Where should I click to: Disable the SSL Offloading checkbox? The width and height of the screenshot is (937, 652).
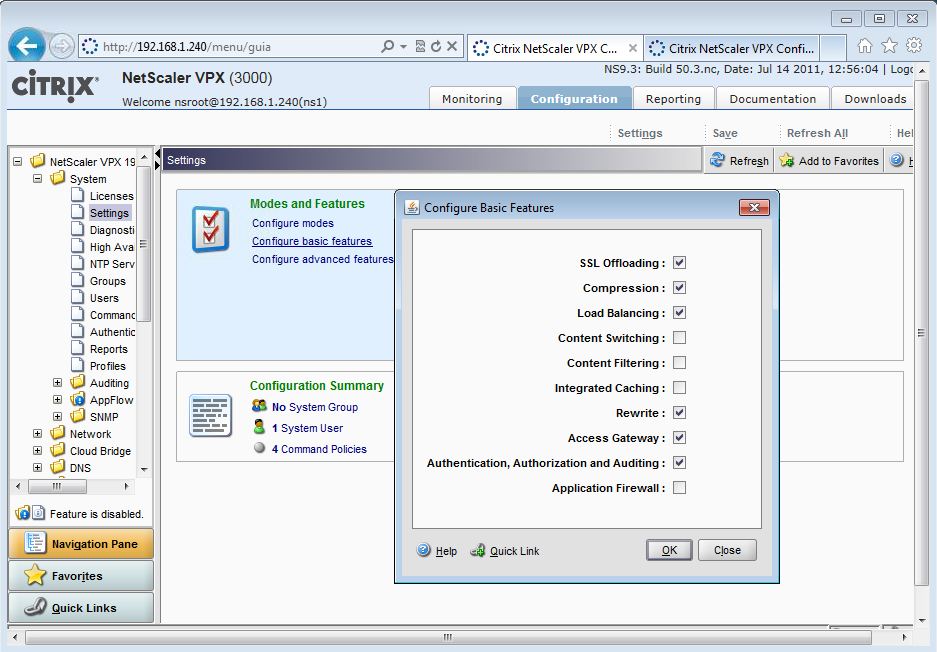click(679, 263)
